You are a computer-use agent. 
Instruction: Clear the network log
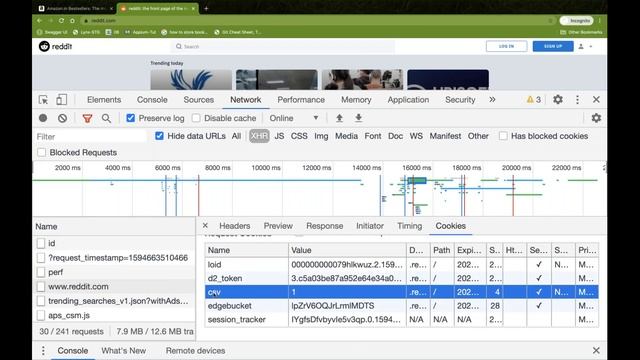point(62,118)
